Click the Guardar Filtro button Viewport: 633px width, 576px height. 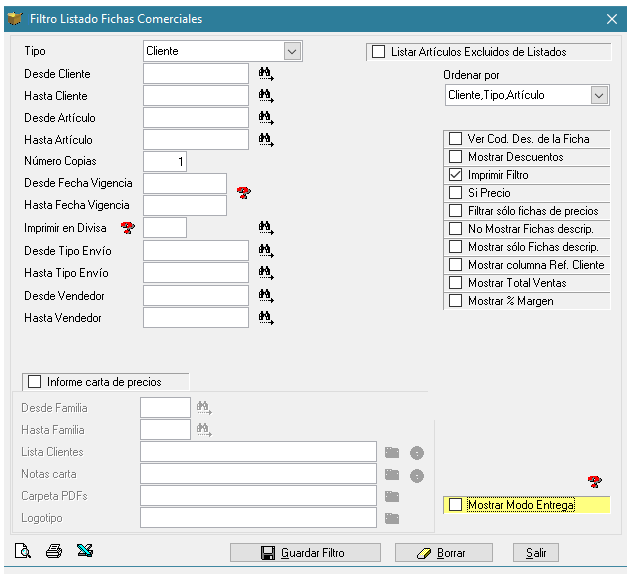[x=305, y=553]
